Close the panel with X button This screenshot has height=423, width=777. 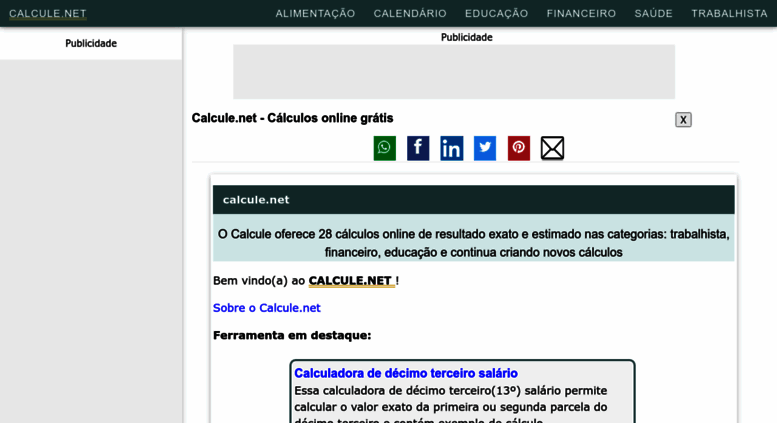click(x=683, y=119)
